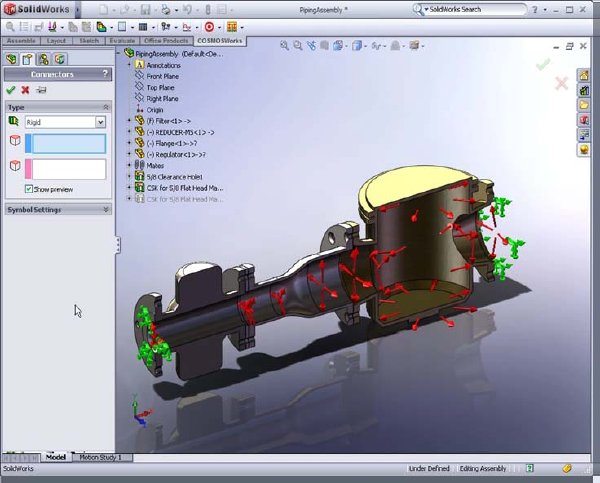600x483 pixels.
Task: Click the orange report grid icon
Action: 232,27
